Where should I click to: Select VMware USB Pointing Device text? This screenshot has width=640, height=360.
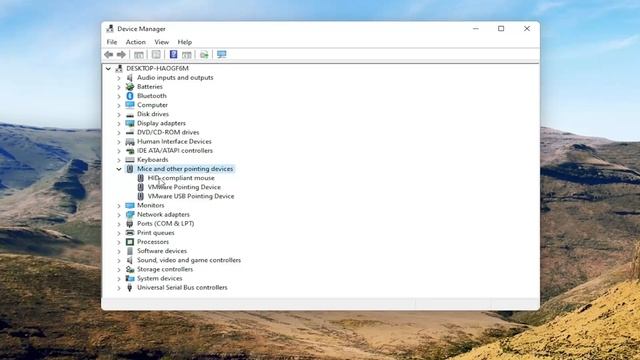click(x=191, y=196)
